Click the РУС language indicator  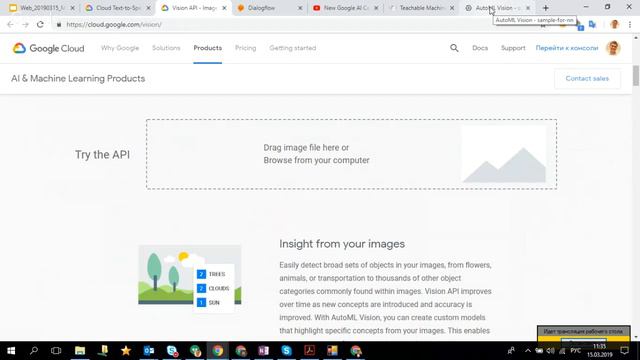(x=576, y=351)
